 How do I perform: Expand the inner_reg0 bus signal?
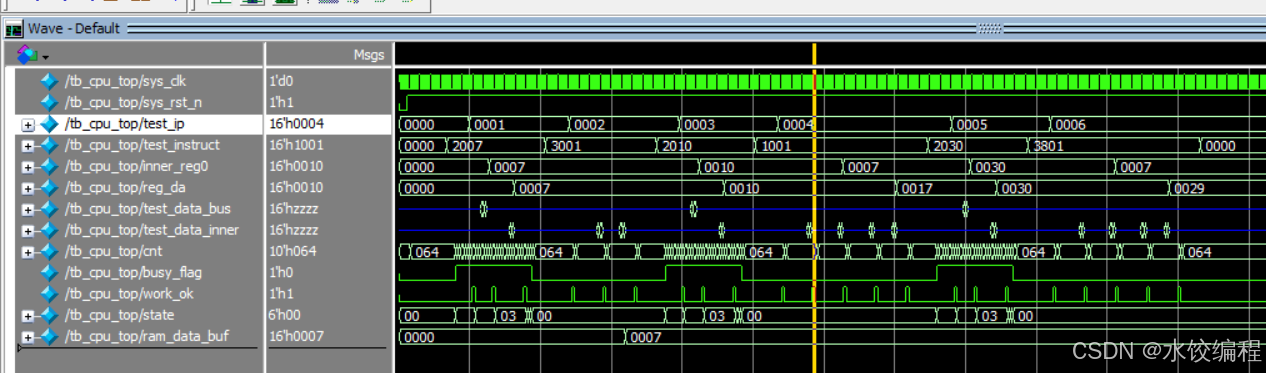pos(28,167)
